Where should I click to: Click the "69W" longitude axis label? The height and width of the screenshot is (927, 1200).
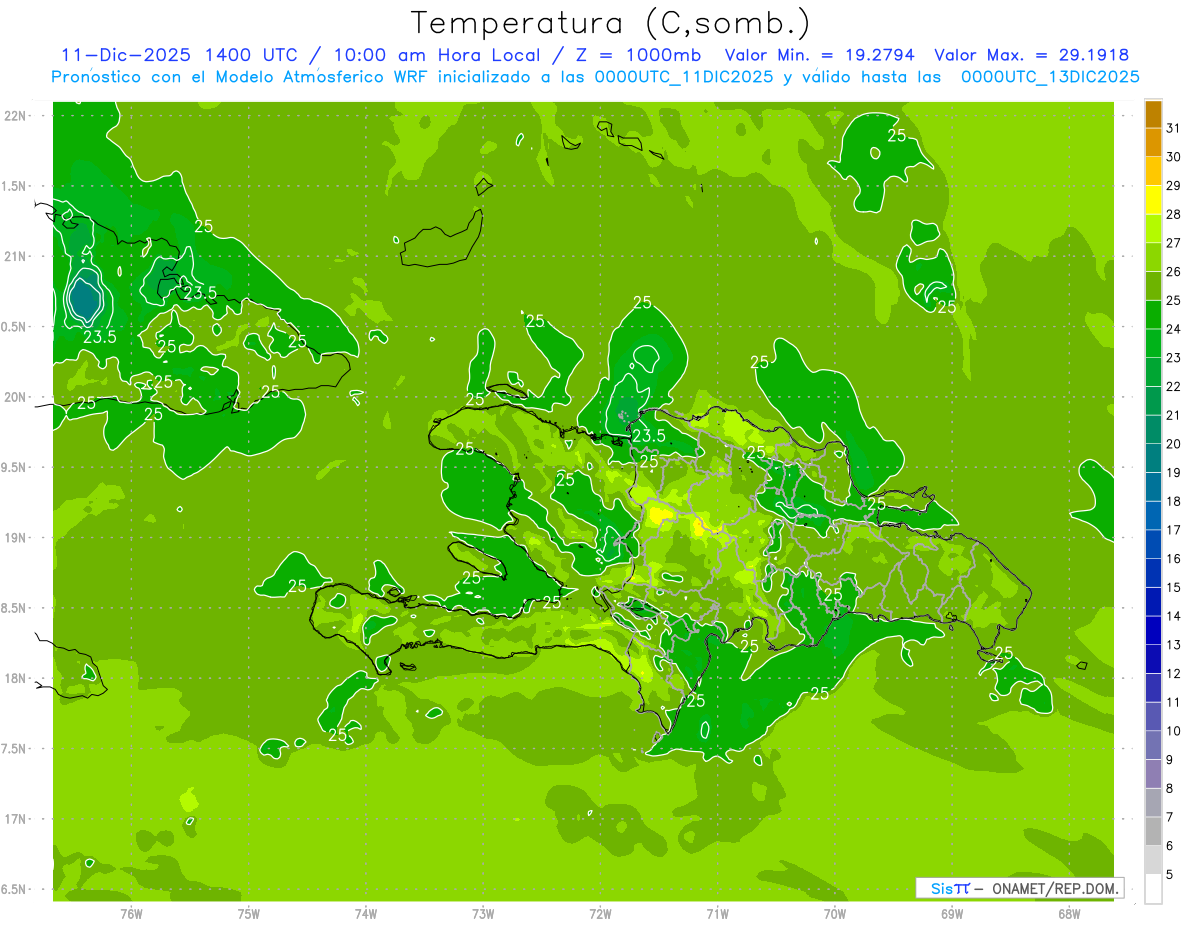(952, 913)
